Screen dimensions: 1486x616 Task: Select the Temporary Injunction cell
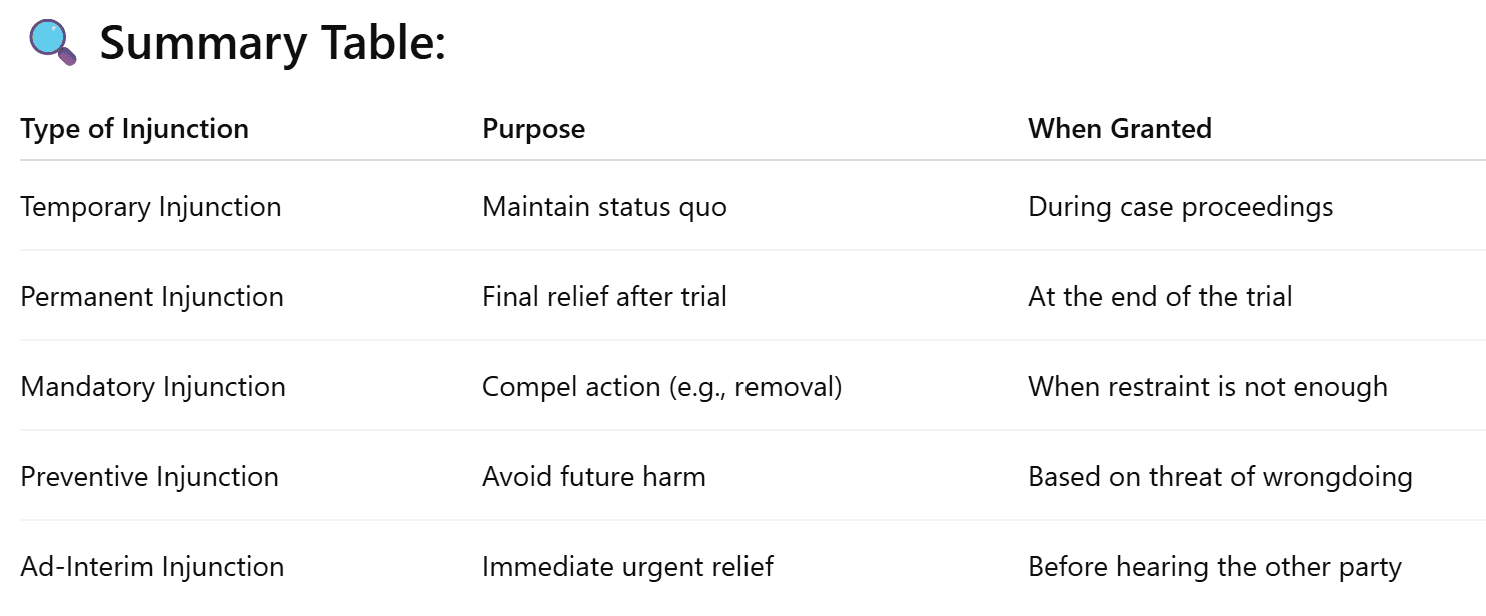pyautogui.click(x=151, y=207)
